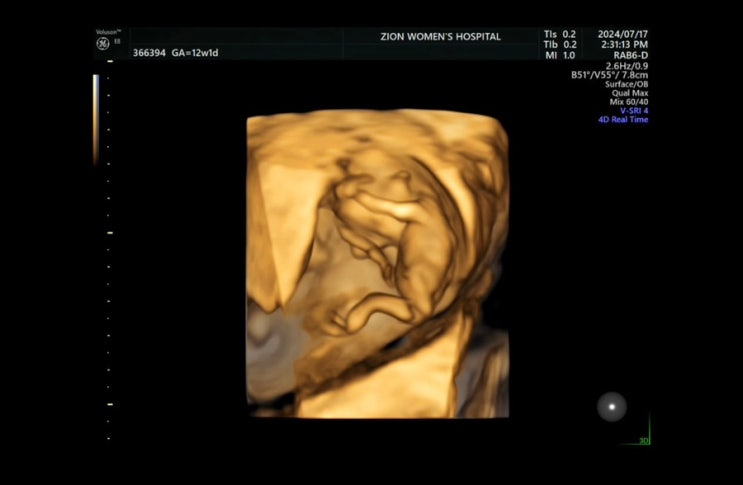Click the time 2:31:13 PM
The width and height of the screenshot is (743, 485).
[625, 45]
